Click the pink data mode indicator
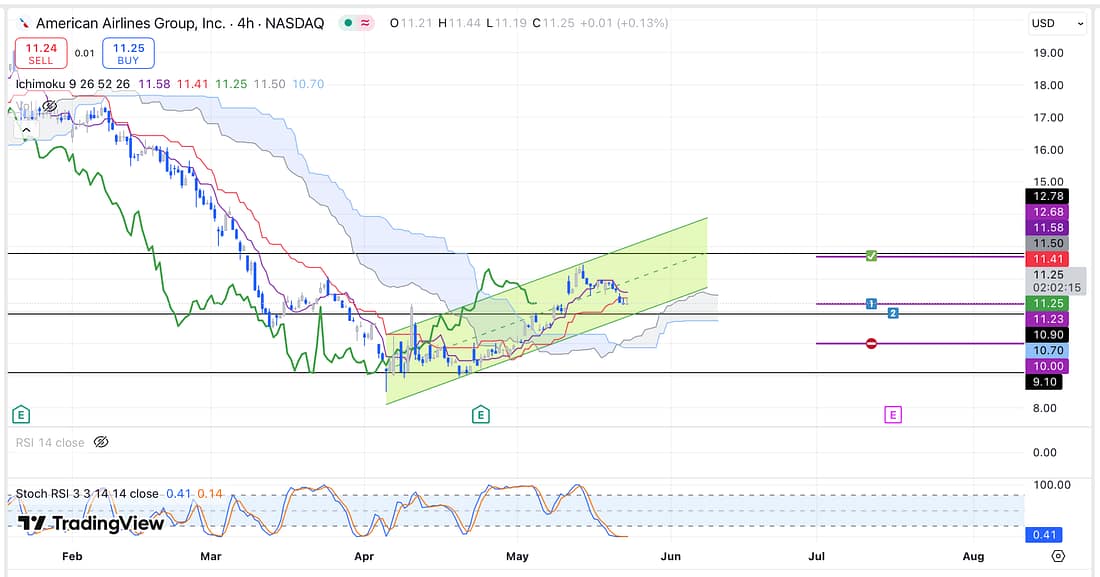 (368, 23)
